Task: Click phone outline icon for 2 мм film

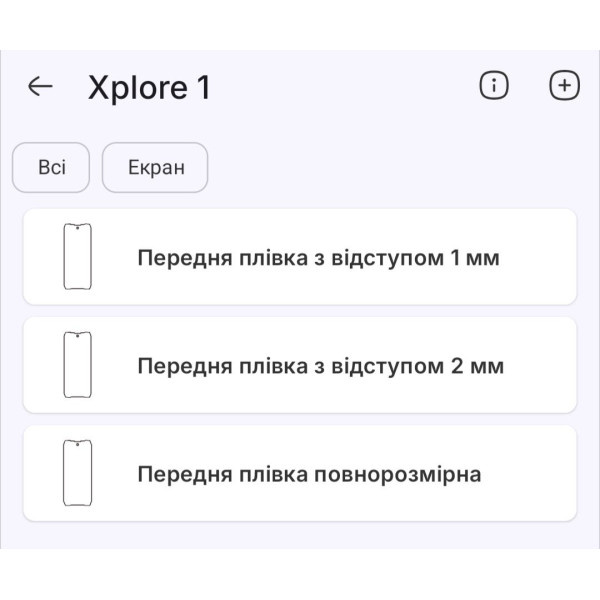Action: click(78, 365)
